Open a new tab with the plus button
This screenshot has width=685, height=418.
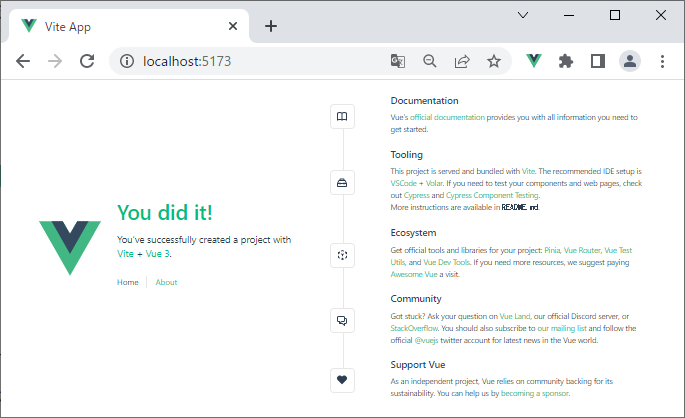tap(271, 26)
